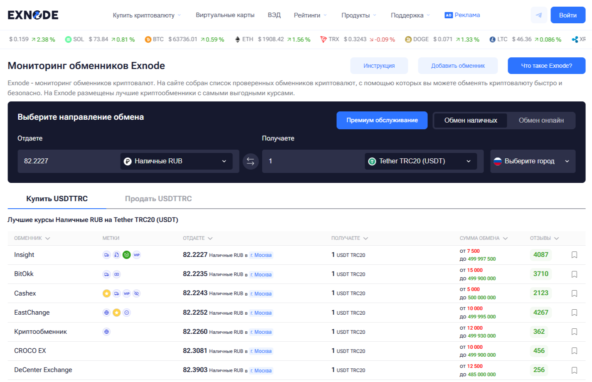Click the first badge icon in BitOkk row
Image resolution: width=592 pixels, height=382 pixels.
click(106, 274)
